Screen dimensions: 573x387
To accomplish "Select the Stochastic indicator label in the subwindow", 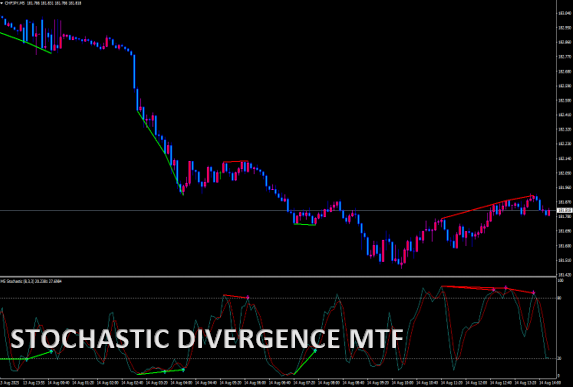I will [31, 281].
